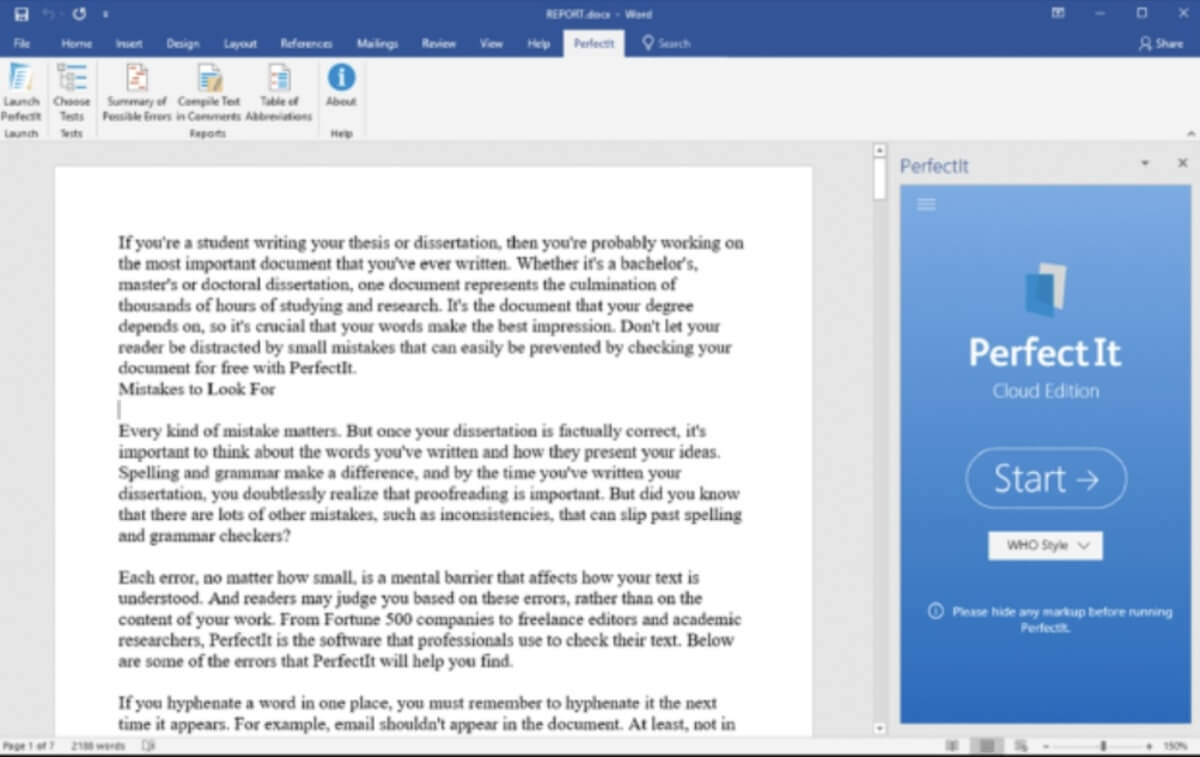
Task: Click the Start button in PerfectIt
Action: pyautogui.click(x=1046, y=479)
